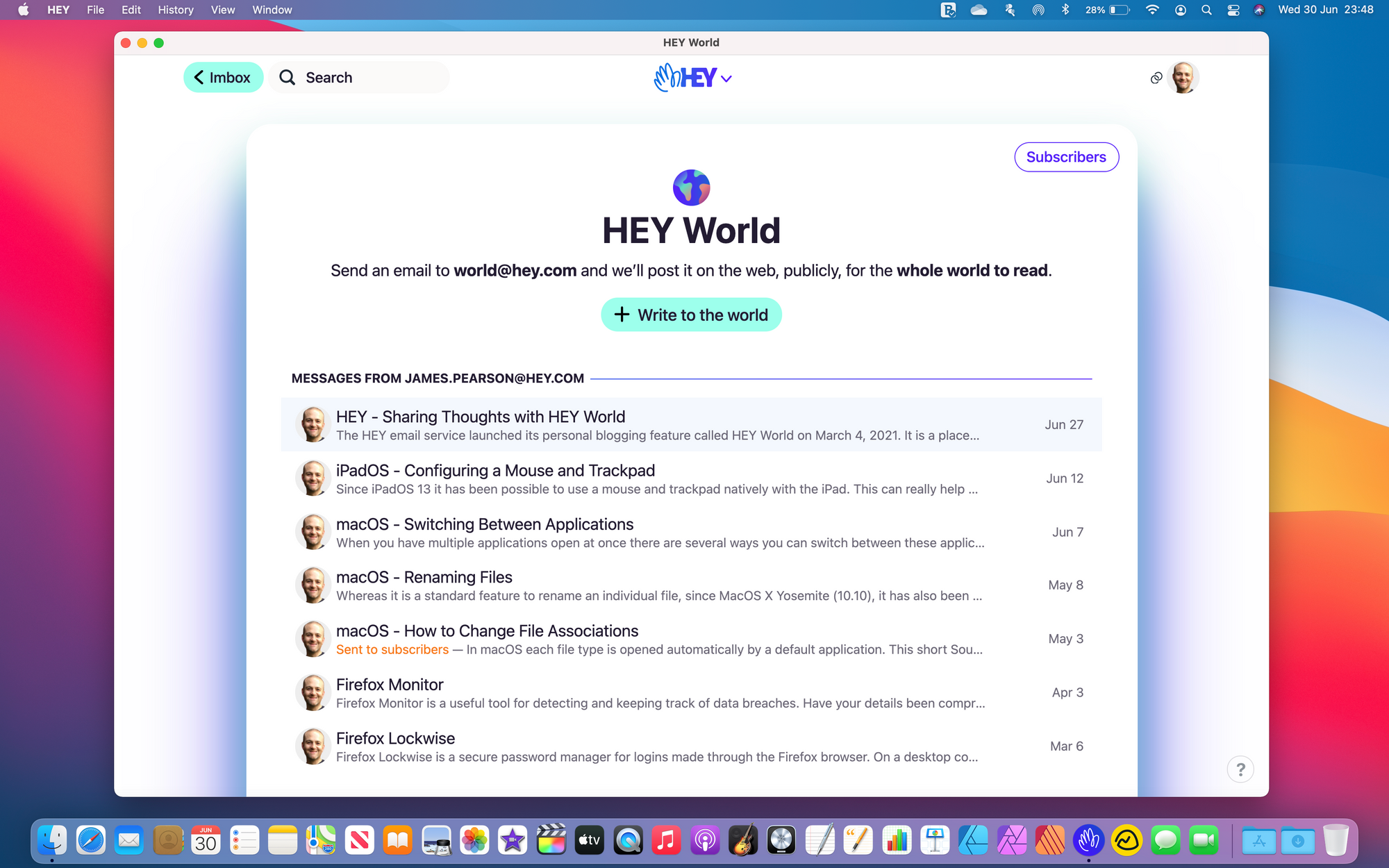Image resolution: width=1389 pixels, height=868 pixels.
Task: Open the History menu
Action: [x=175, y=10]
